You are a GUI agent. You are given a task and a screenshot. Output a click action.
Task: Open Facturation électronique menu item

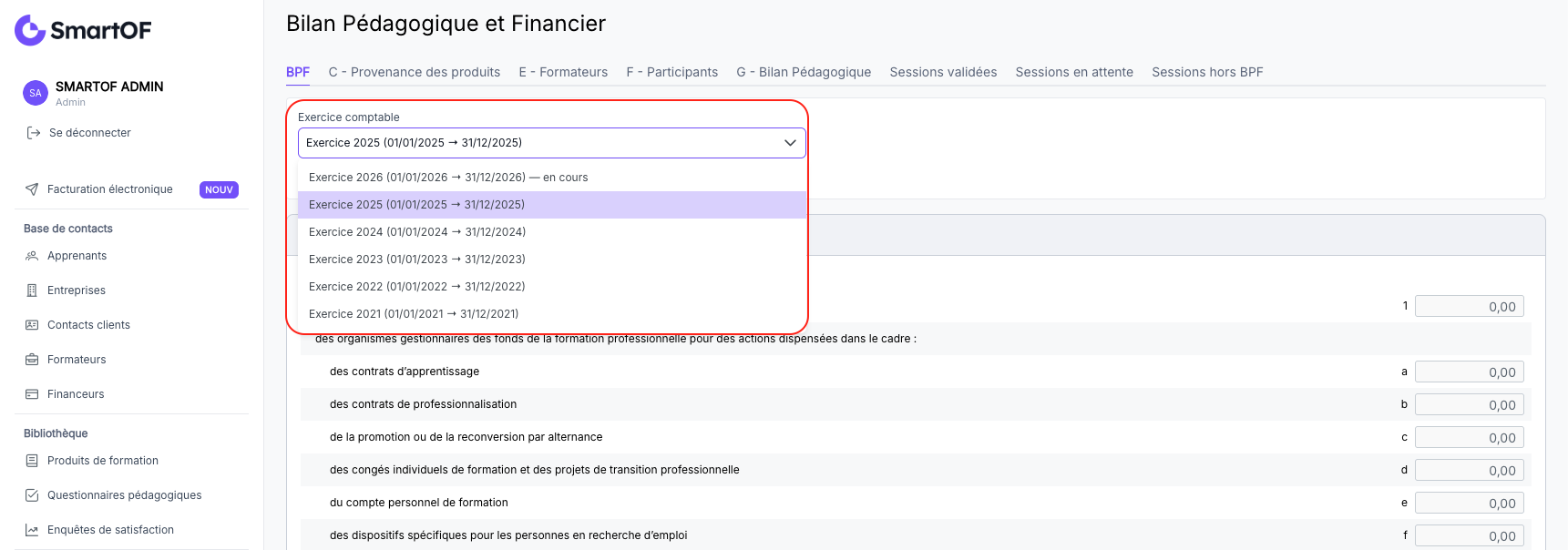pyautogui.click(x=110, y=189)
